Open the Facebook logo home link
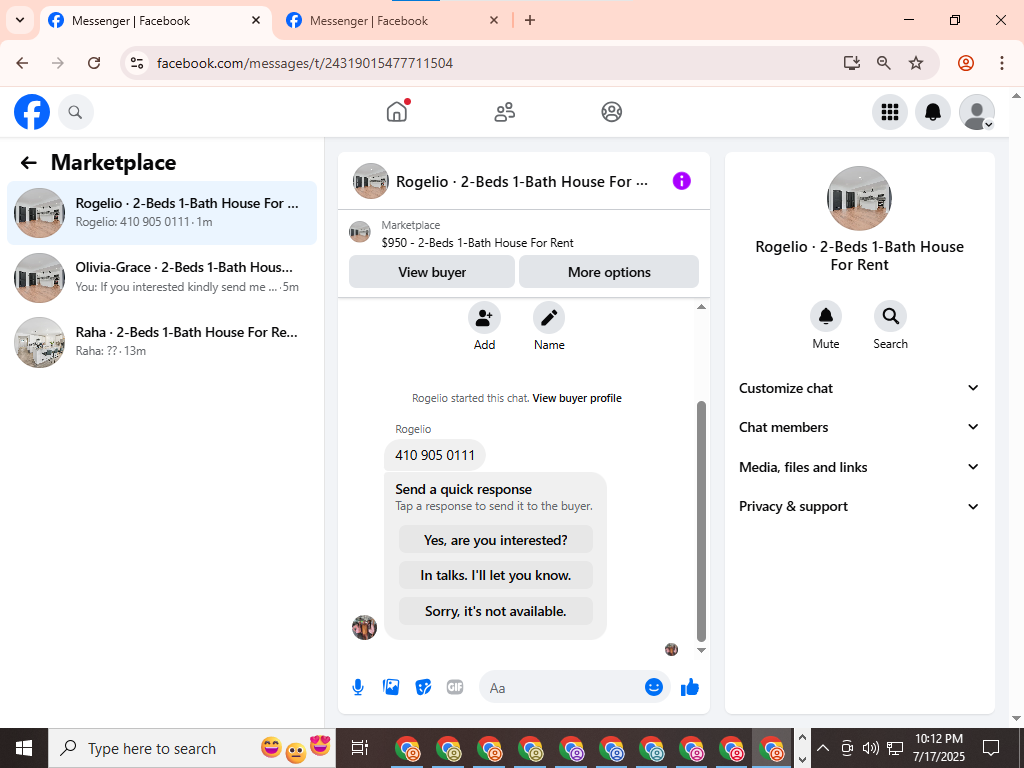 (32, 112)
